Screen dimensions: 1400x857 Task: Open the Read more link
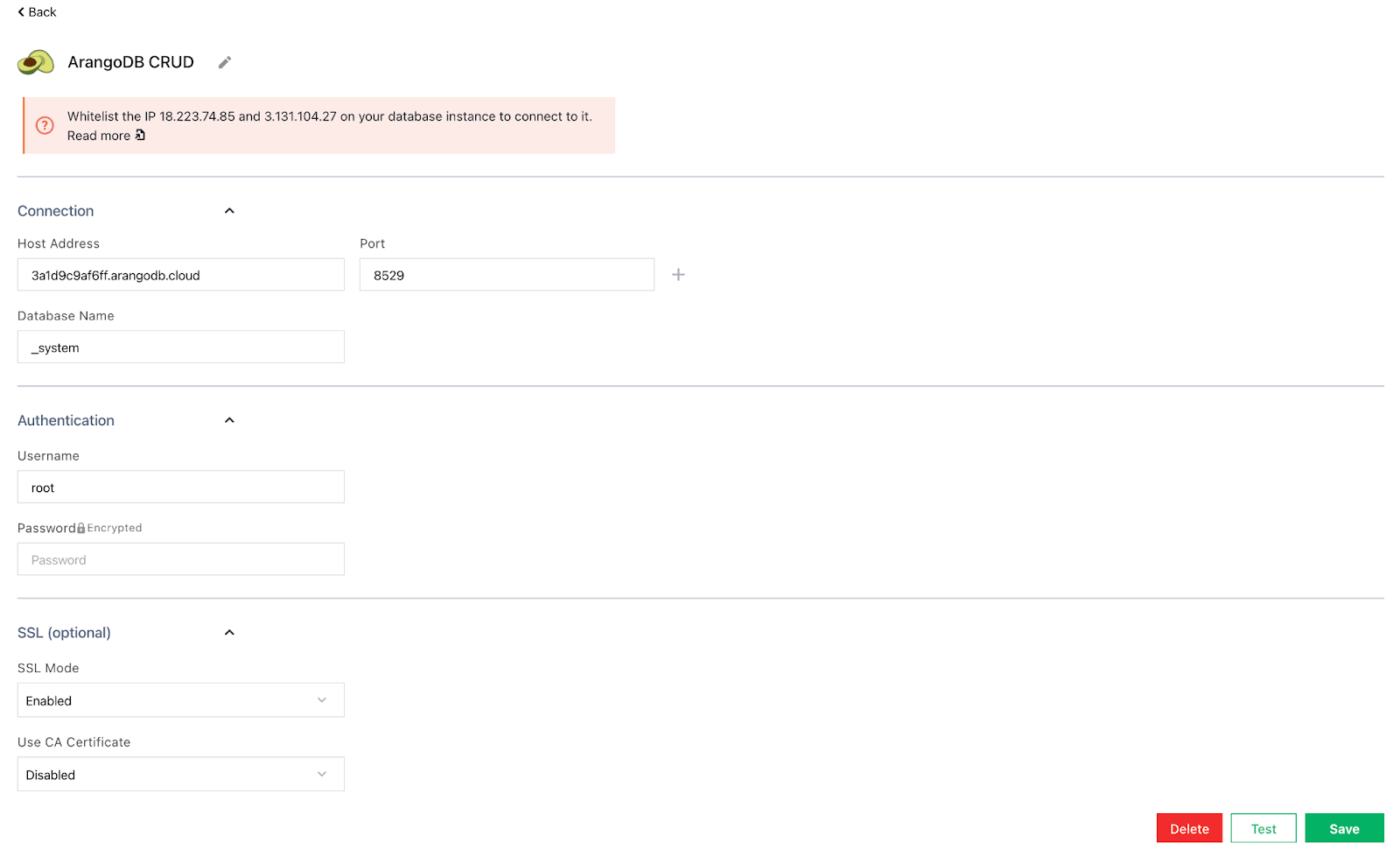point(99,136)
